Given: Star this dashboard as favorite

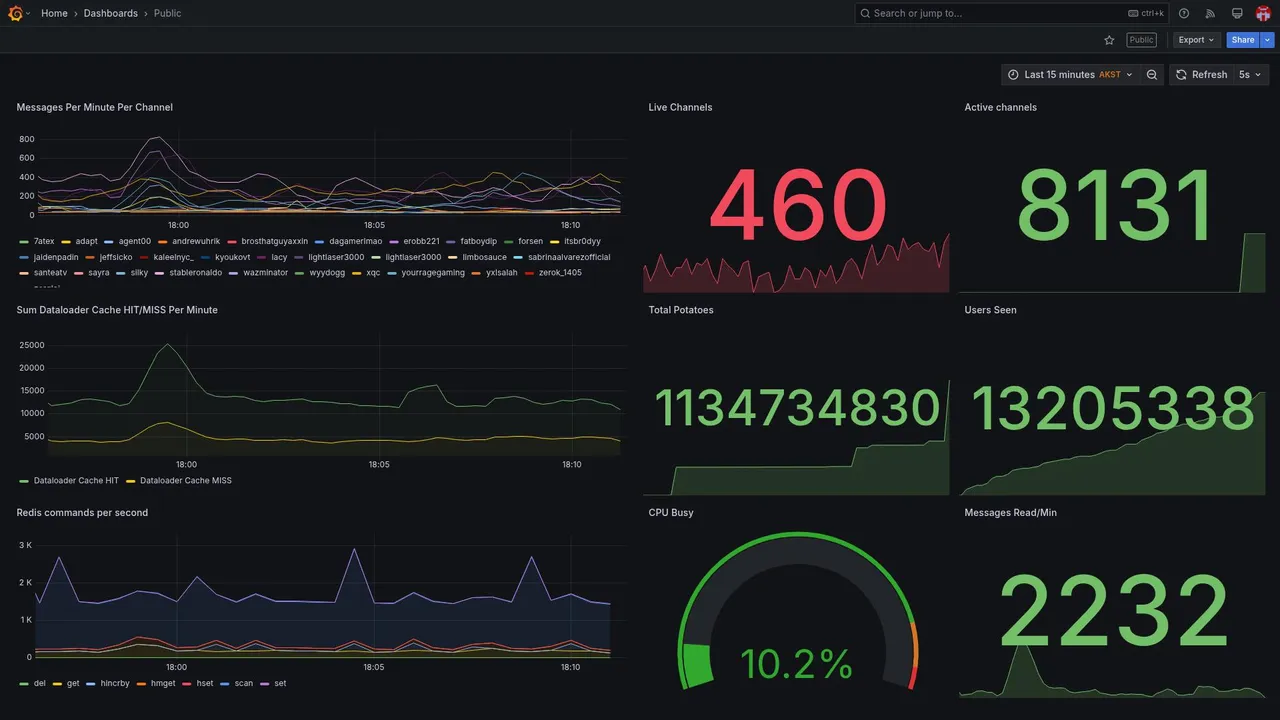Looking at the screenshot, I should [x=1109, y=40].
